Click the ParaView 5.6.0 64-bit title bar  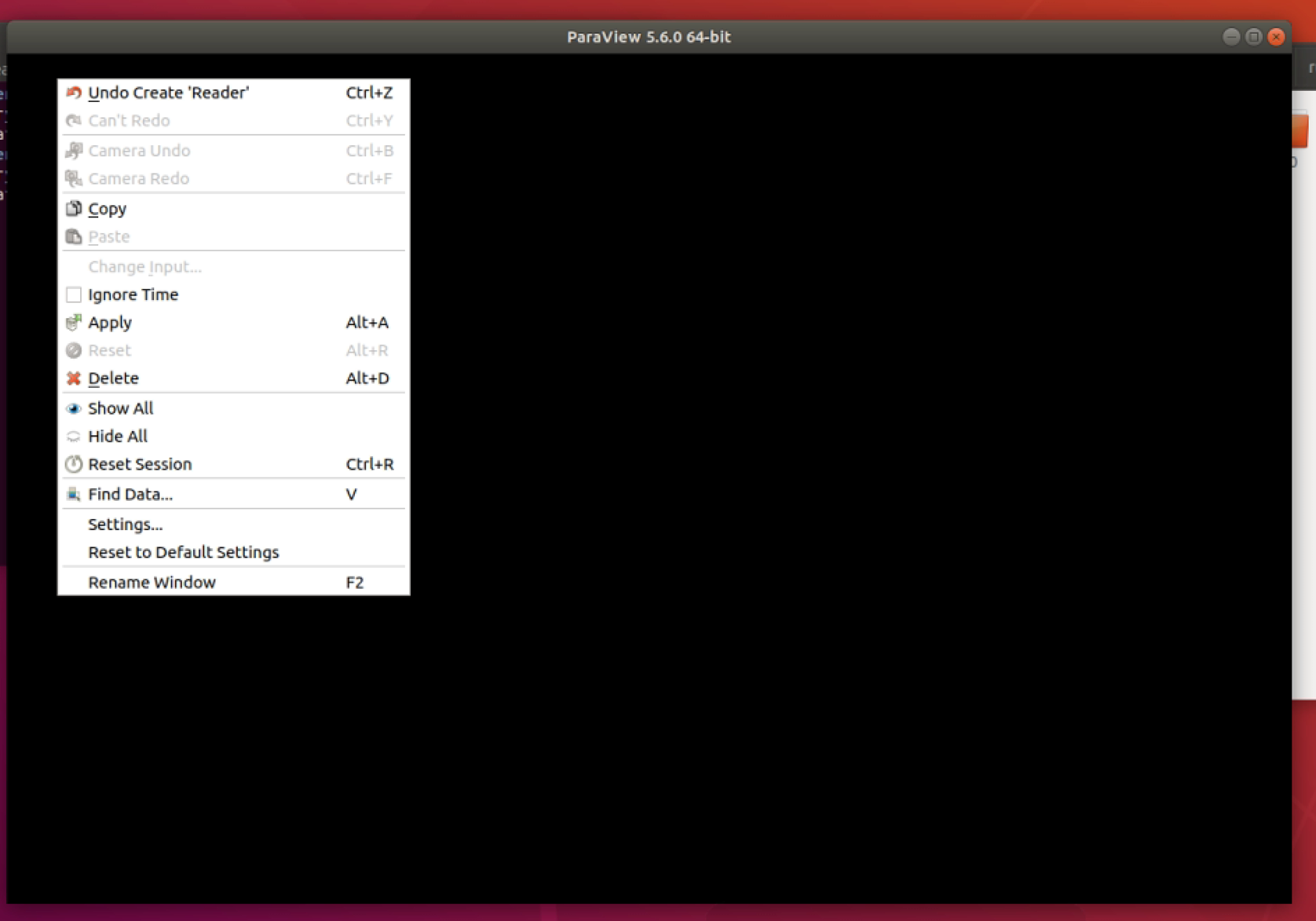click(649, 37)
